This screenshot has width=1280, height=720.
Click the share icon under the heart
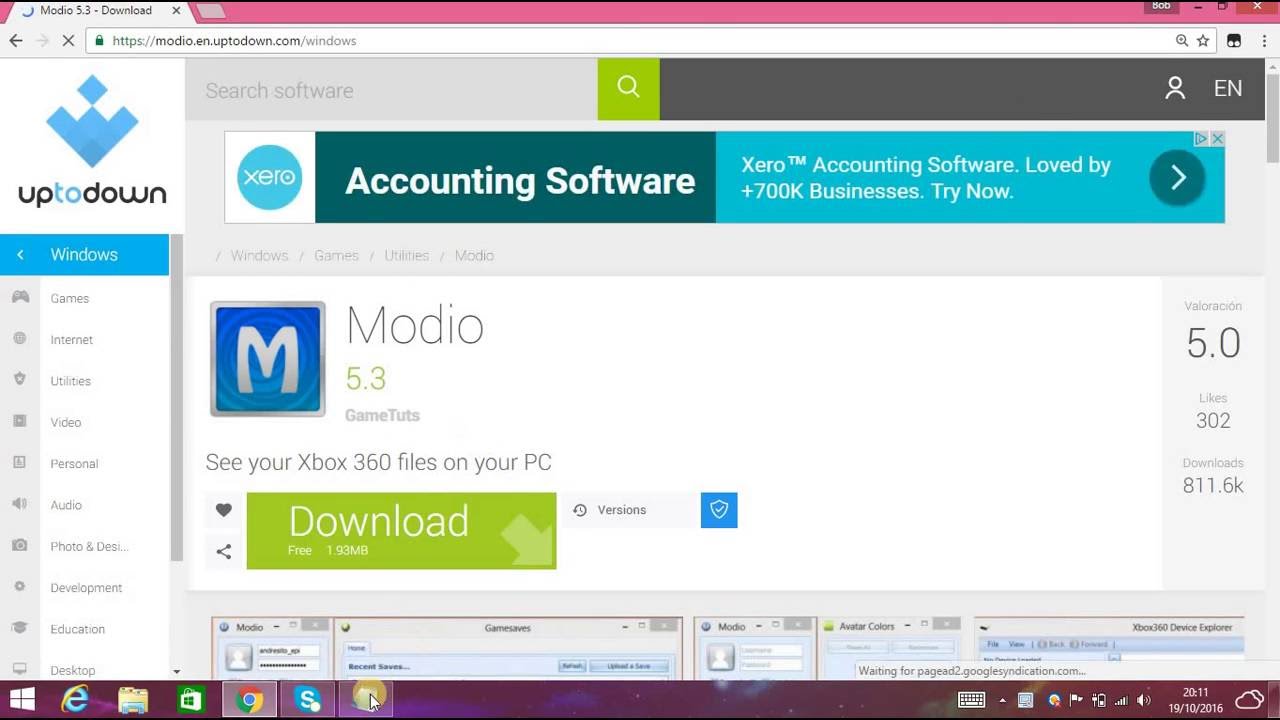point(224,551)
